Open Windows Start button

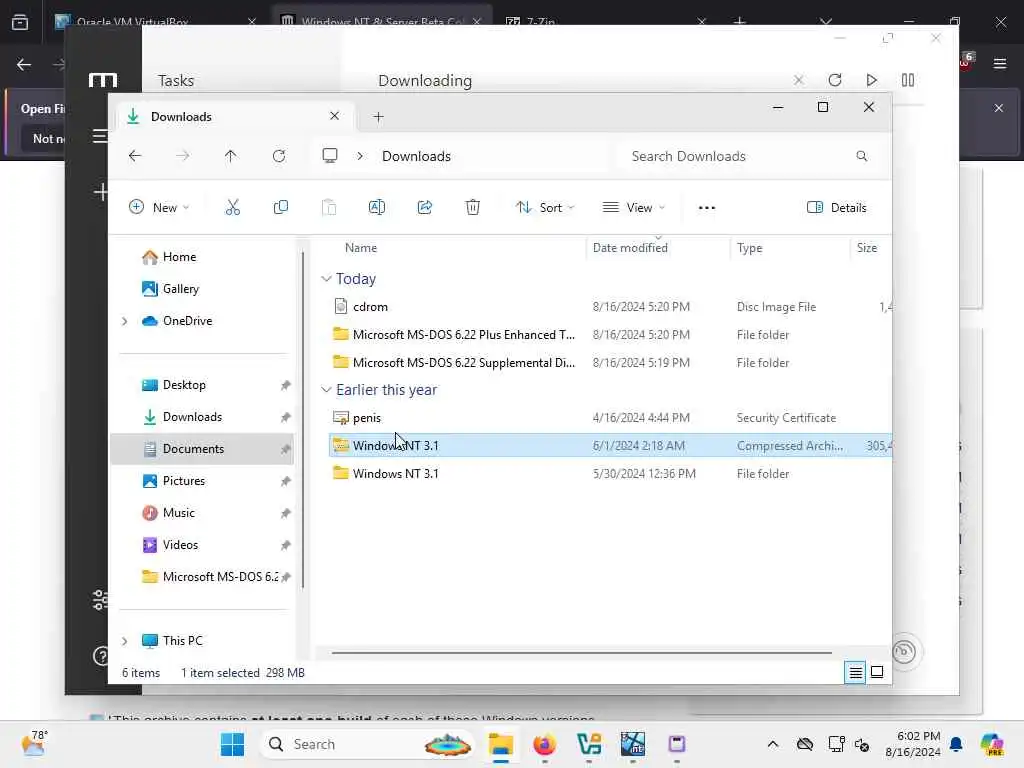click(x=232, y=744)
